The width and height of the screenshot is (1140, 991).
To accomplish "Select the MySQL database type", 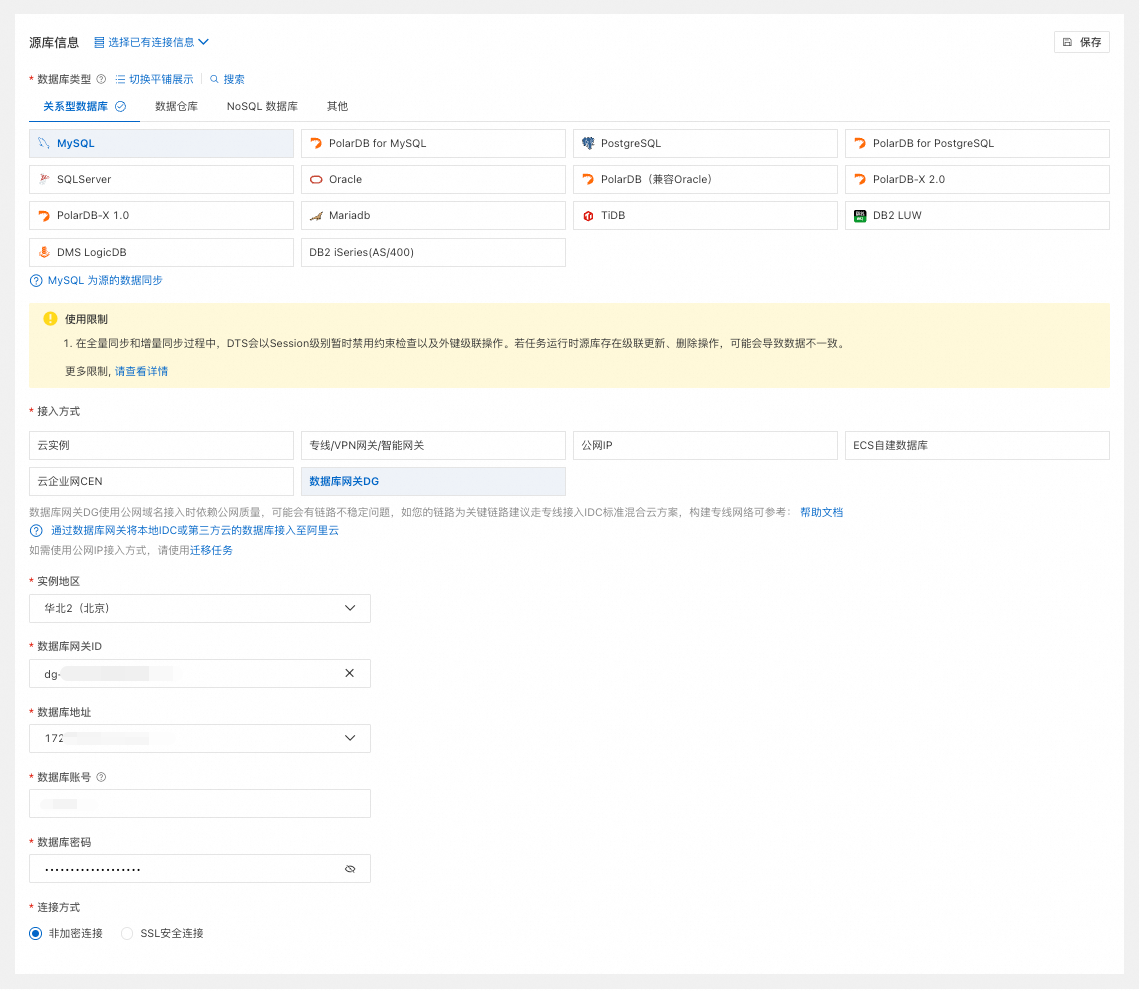I will click(161, 143).
